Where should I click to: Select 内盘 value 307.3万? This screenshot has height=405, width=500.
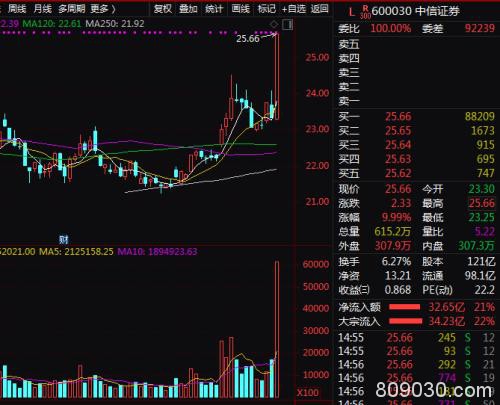point(476,246)
